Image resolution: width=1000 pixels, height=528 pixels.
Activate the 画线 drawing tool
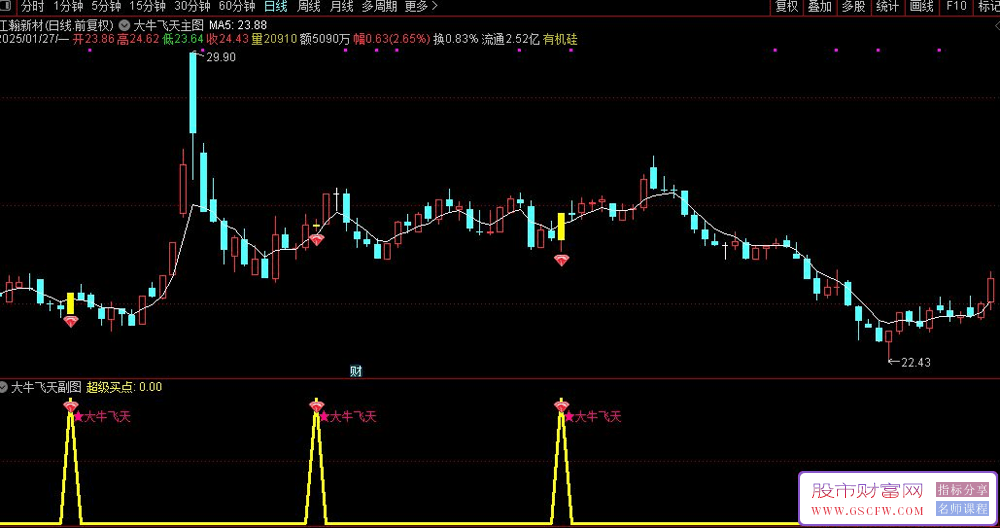[922, 7]
